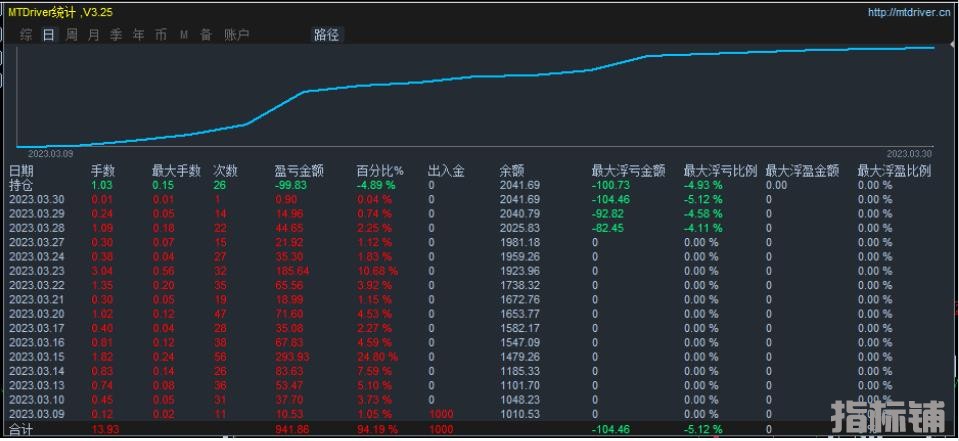Switch to the M tab

(183, 35)
